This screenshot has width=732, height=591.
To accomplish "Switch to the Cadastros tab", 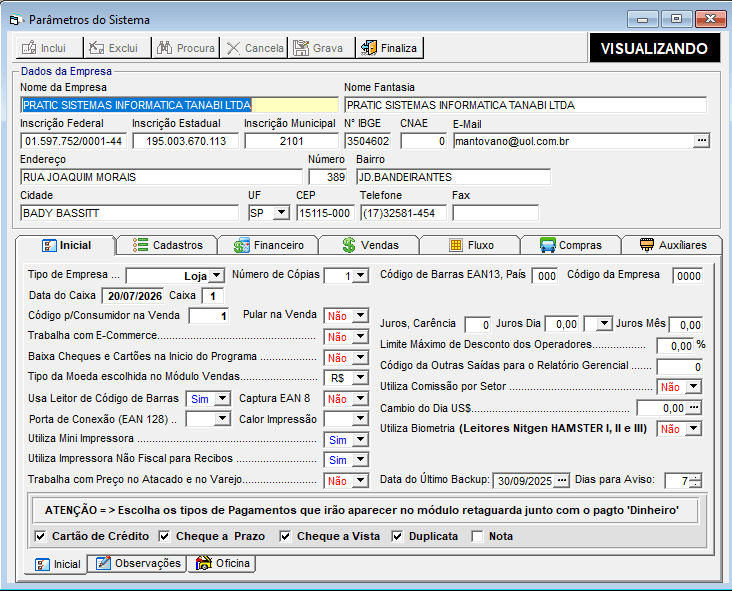I will pos(167,245).
